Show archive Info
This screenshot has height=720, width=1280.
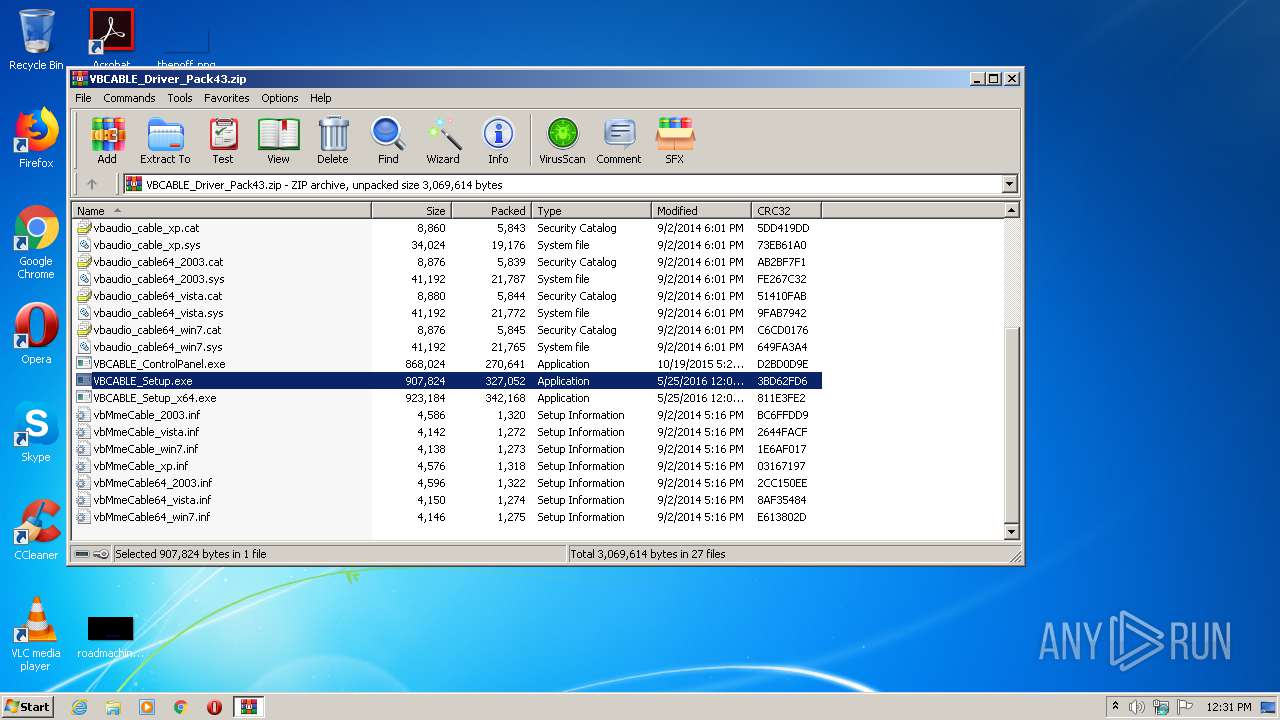pos(498,140)
